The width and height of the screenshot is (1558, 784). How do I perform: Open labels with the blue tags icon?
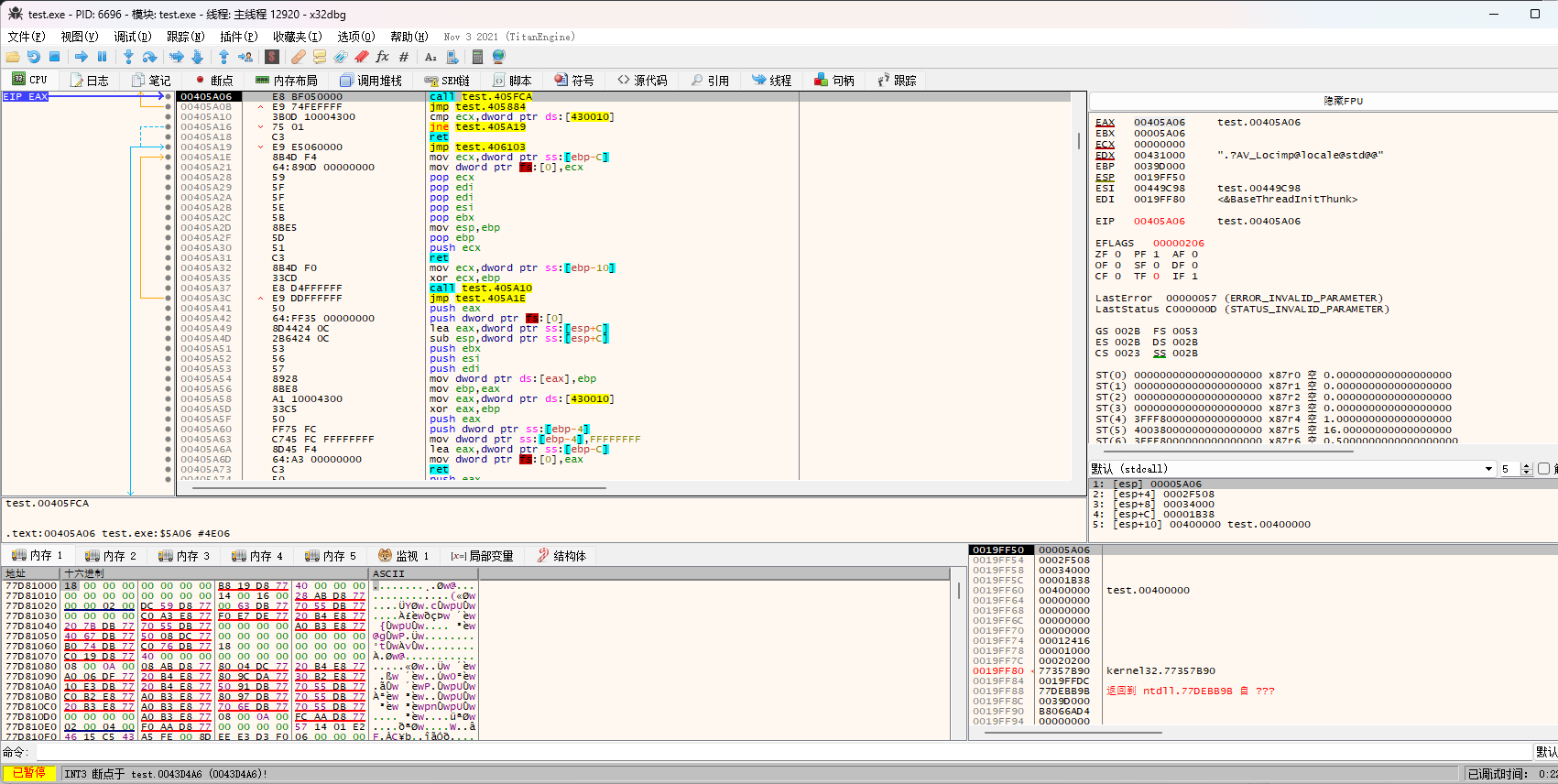[x=341, y=57]
